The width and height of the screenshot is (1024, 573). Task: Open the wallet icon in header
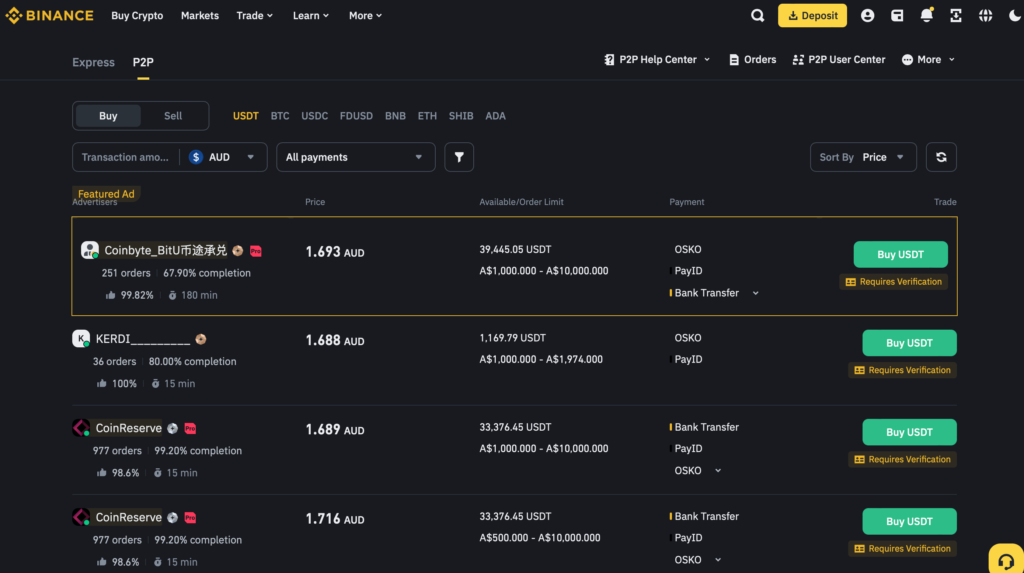tap(897, 15)
